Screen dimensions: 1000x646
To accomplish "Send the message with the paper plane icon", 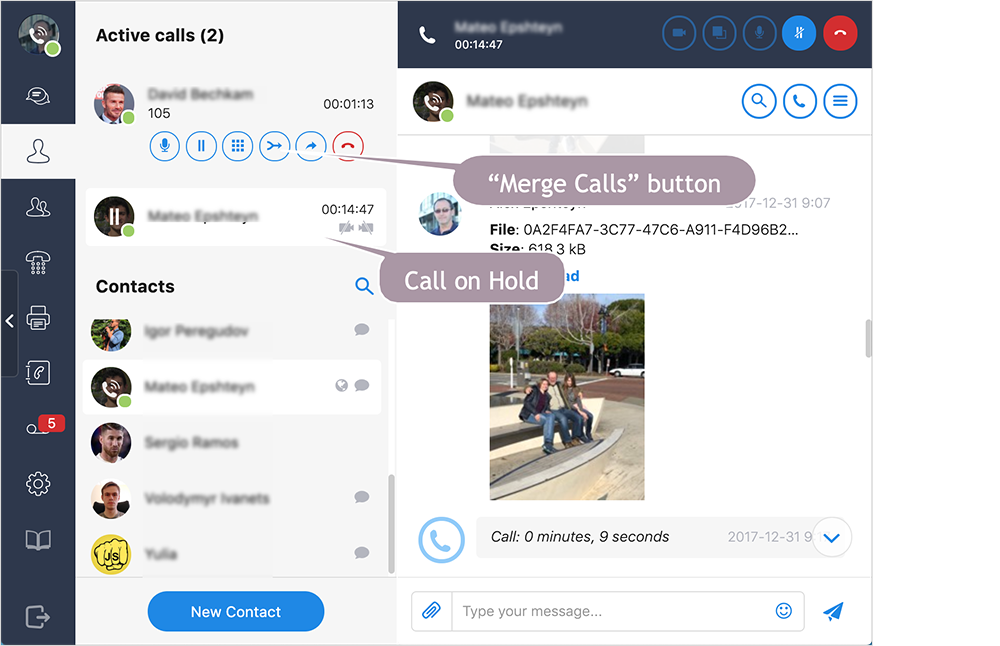I will [833, 611].
